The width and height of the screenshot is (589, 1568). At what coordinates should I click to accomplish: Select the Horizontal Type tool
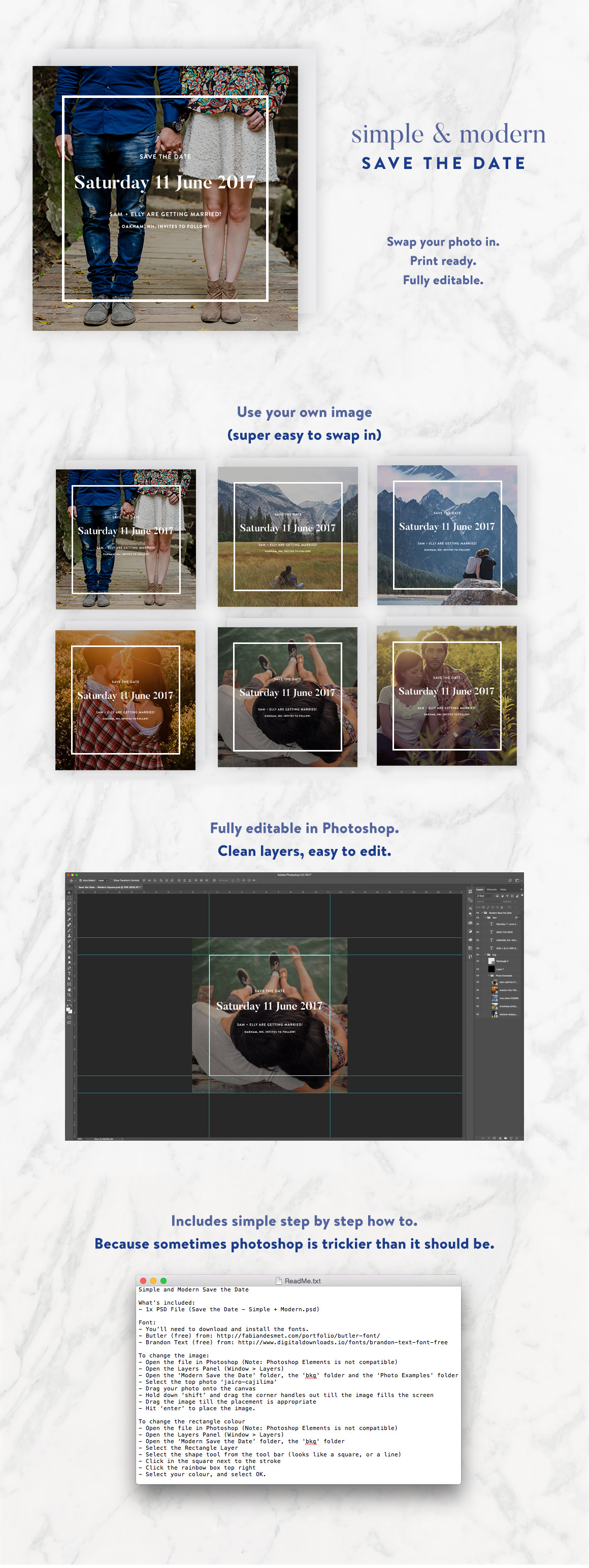[x=70, y=973]
